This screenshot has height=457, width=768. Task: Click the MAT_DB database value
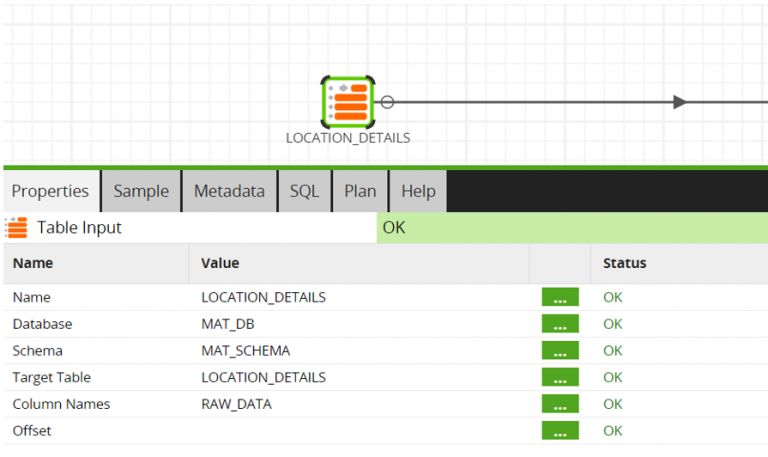[x=229, y=324]
